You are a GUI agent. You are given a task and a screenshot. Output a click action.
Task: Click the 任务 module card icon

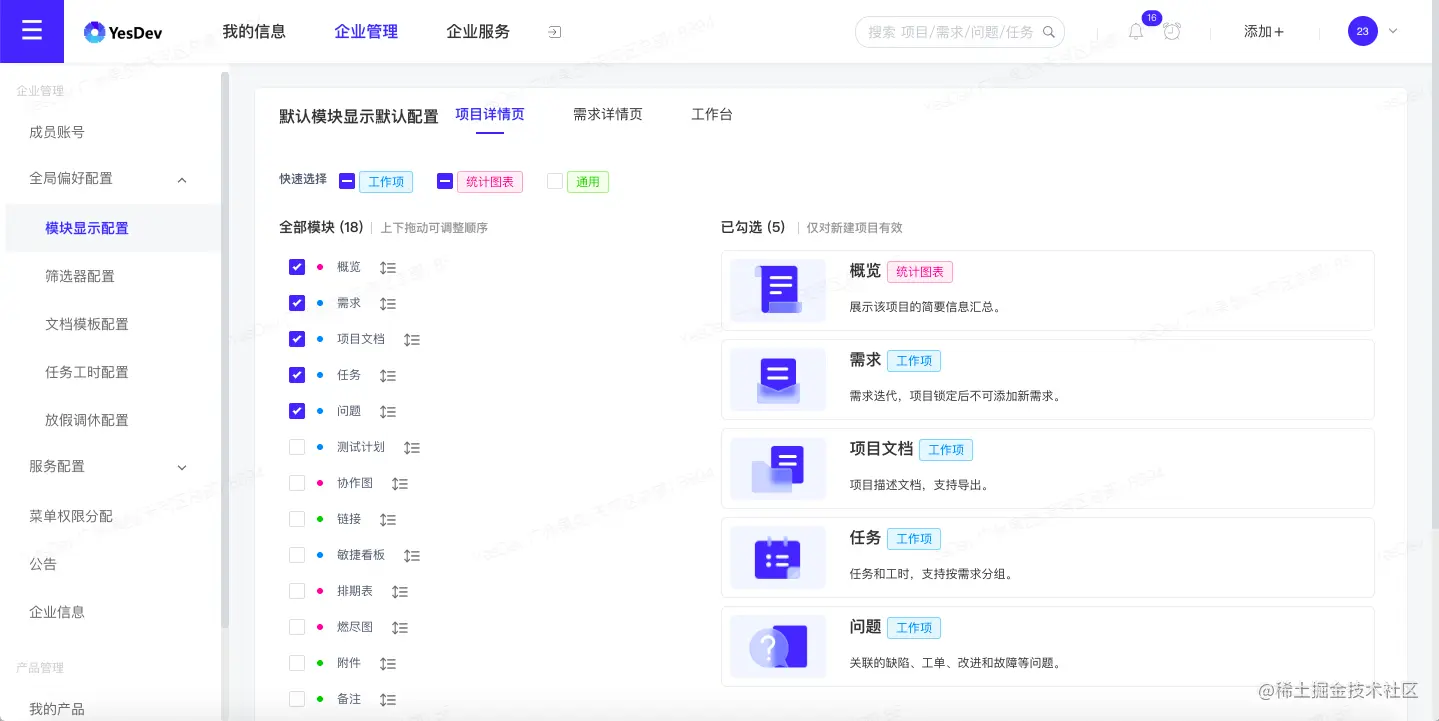coord(777,557)
